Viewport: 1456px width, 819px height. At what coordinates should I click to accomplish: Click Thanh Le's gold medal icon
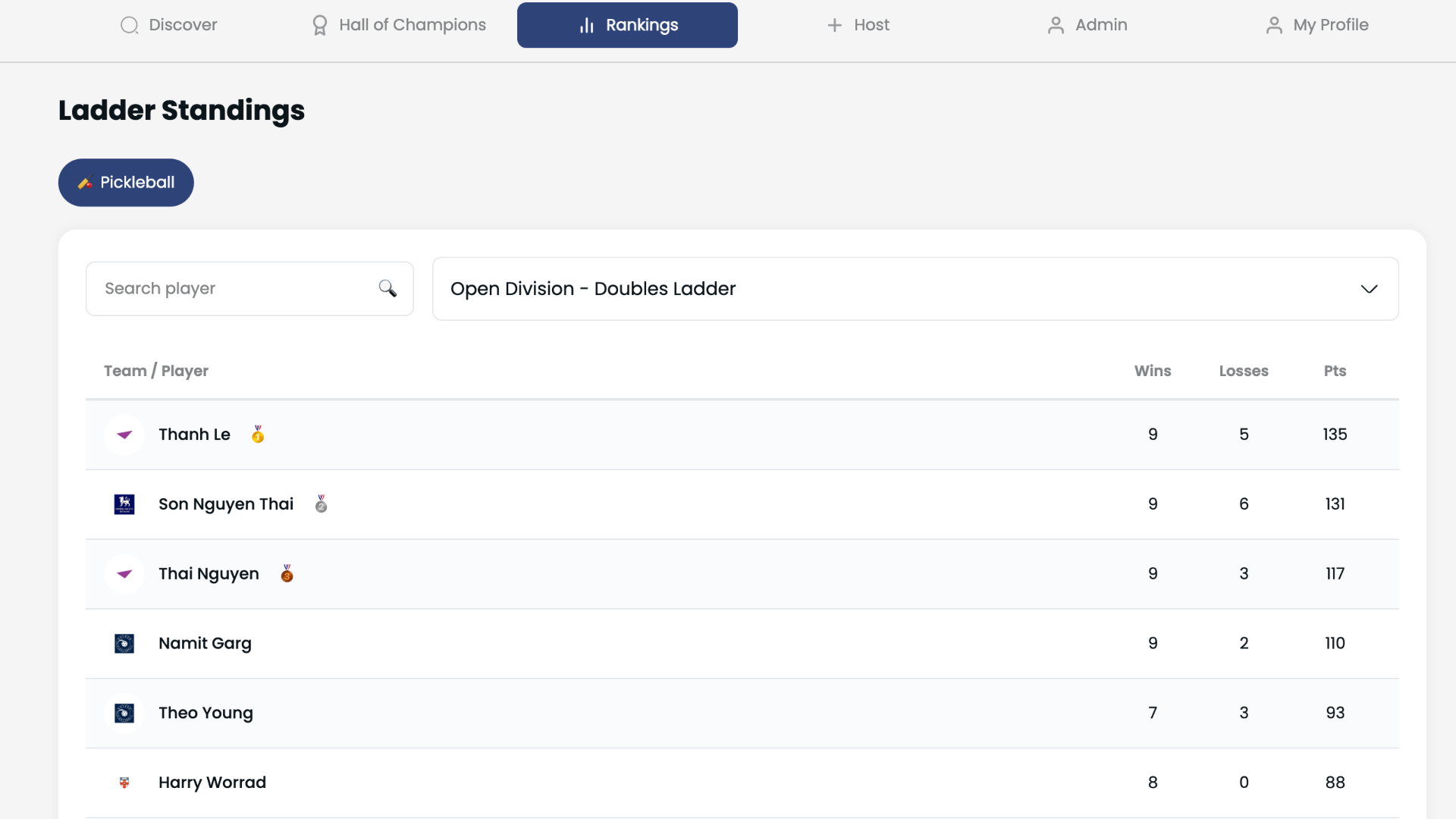coord(258,434)
